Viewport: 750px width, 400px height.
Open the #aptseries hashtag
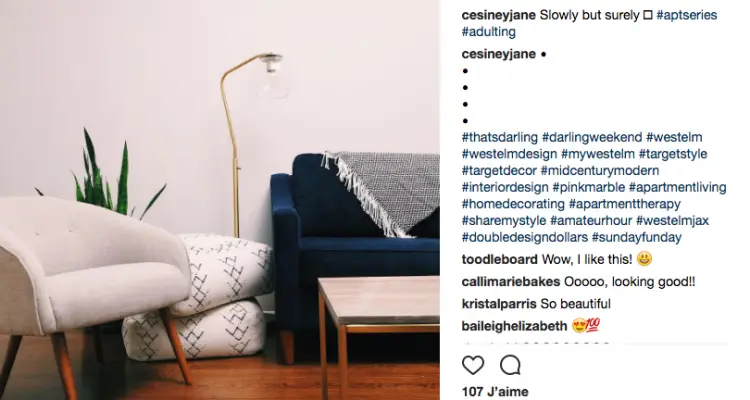[x=687, y=15]
